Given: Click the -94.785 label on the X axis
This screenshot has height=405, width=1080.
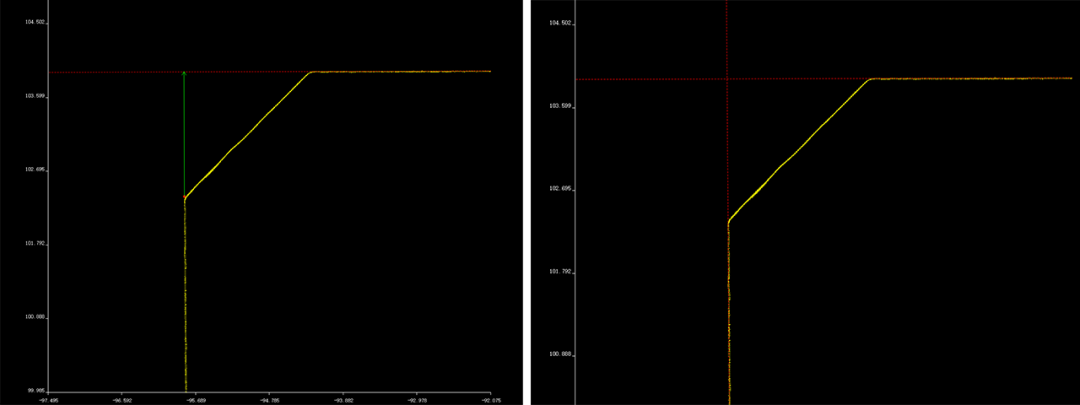Looking at the screenshot, I should point(269,398).
